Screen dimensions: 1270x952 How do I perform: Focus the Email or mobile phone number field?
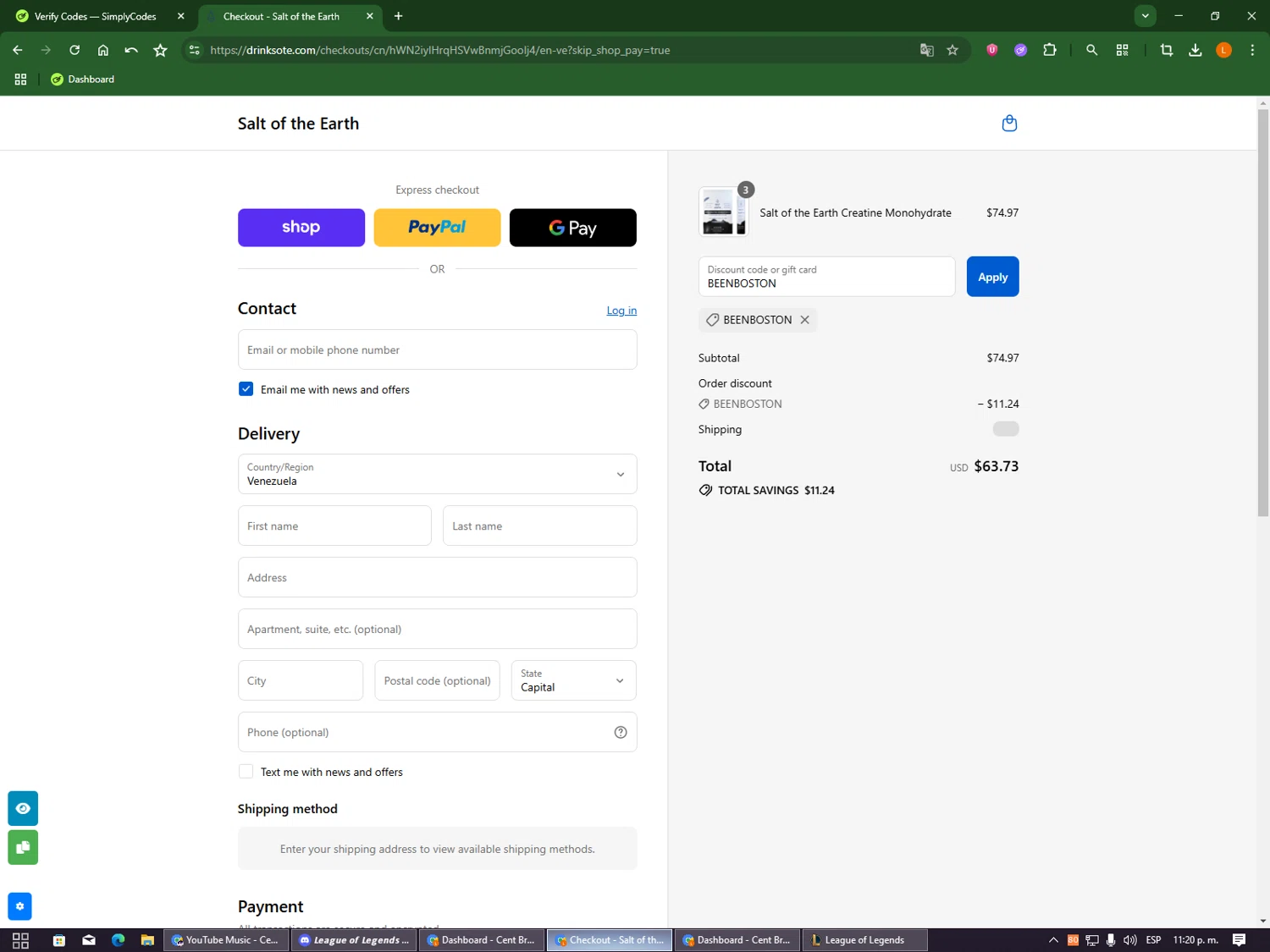pos(438,349)
